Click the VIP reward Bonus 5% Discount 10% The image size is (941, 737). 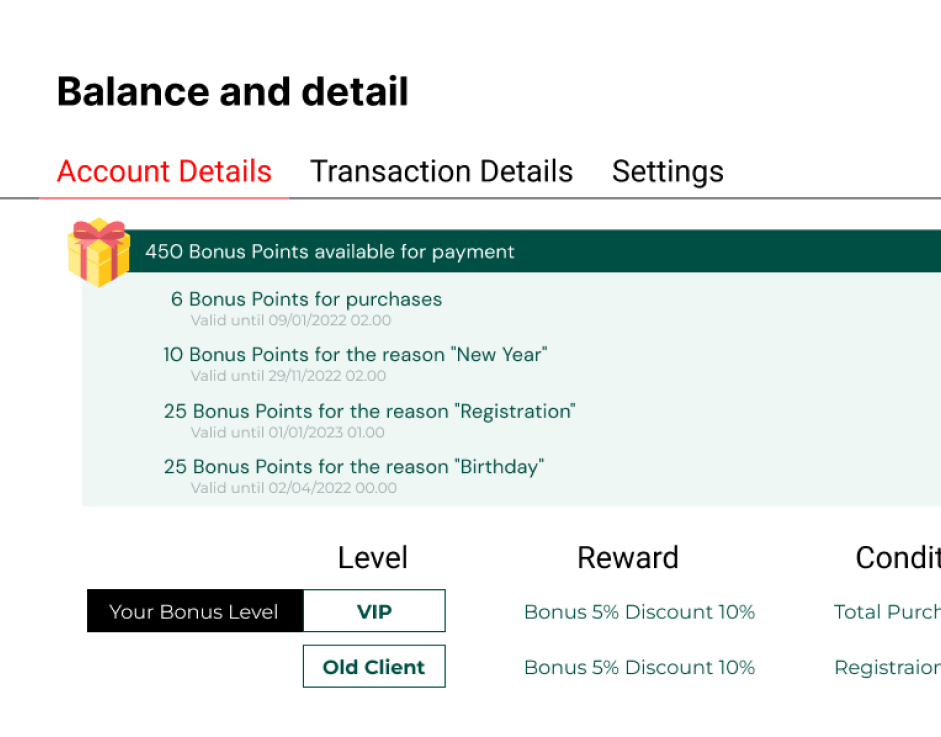coord(639,612)
